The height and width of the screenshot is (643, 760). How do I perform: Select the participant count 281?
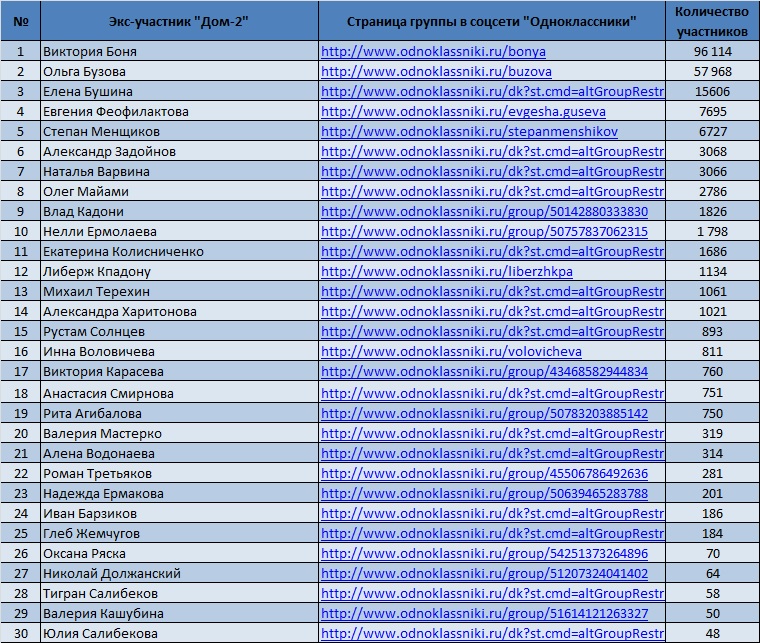click(x=712, y=473)
